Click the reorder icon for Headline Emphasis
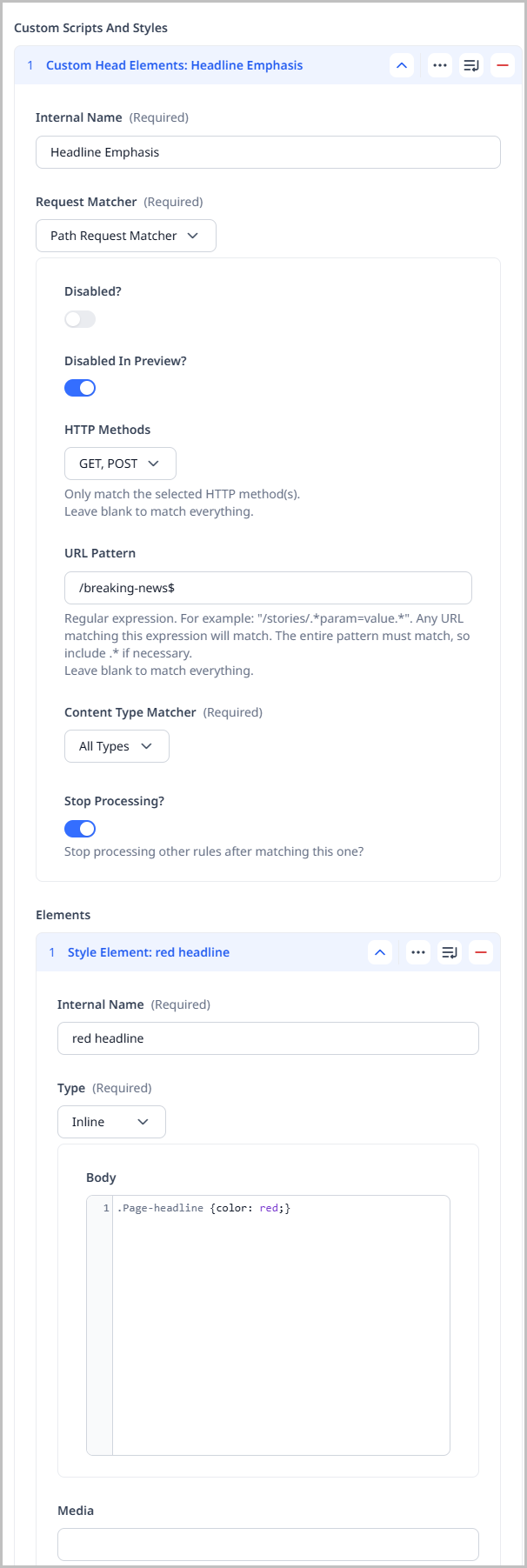The height and width of the screenshot is (1568, 527). click(470, 64)
